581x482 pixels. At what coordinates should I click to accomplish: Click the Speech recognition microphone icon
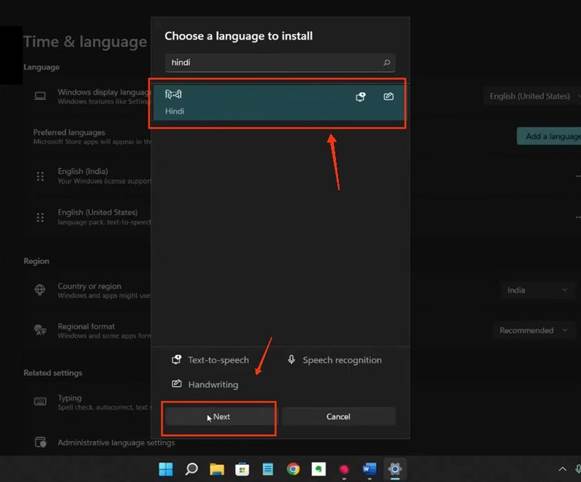[x=292, y=359]
